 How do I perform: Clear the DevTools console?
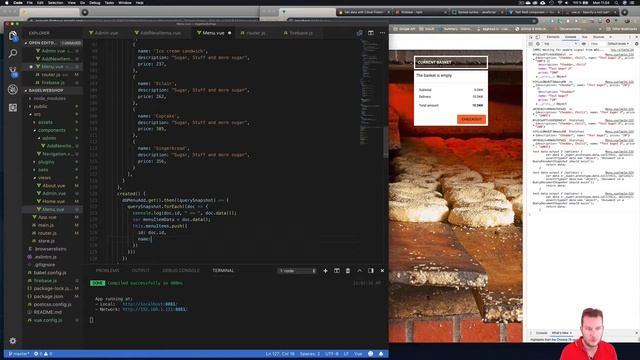point(538,44)
